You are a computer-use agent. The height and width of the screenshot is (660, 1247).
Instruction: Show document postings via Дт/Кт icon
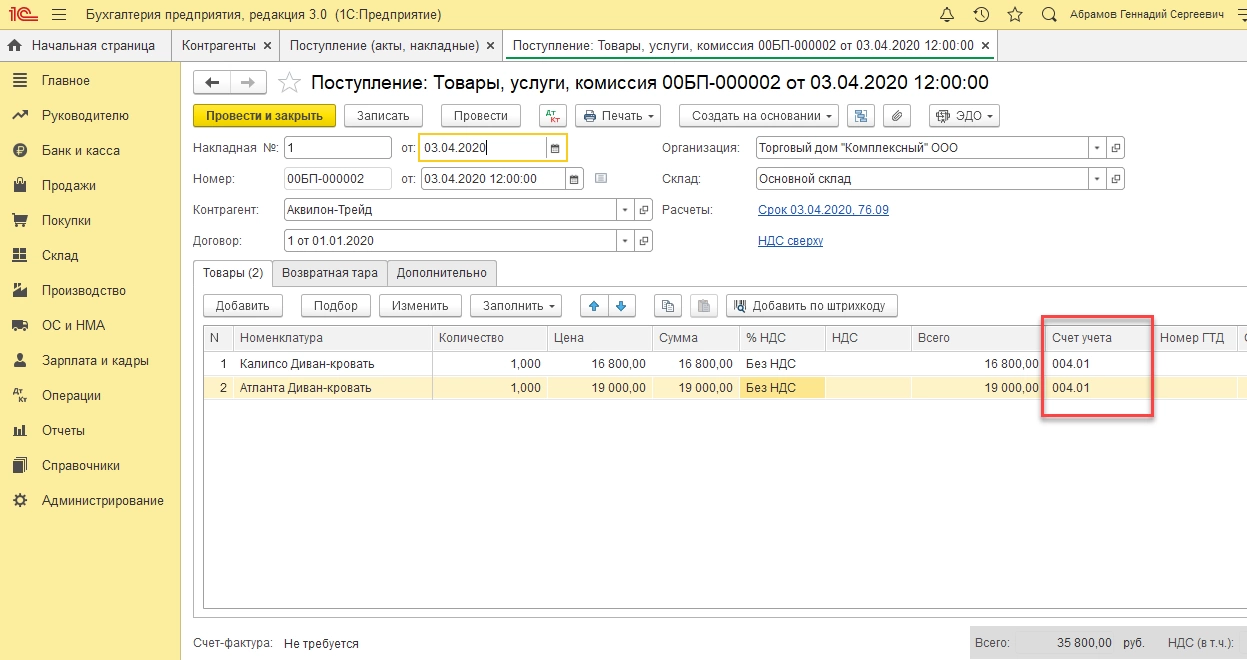(x=553, y=116)
